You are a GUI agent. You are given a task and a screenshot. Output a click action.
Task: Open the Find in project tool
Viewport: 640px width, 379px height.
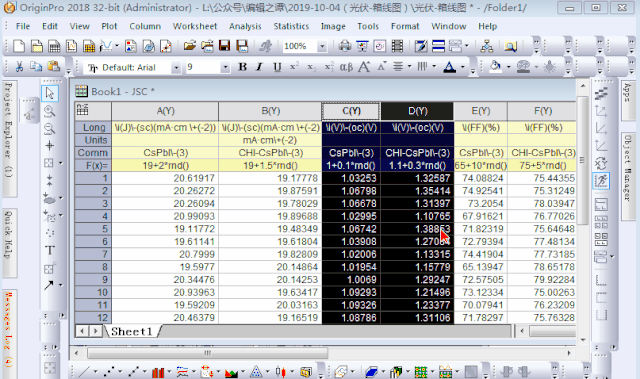[510, 46]
